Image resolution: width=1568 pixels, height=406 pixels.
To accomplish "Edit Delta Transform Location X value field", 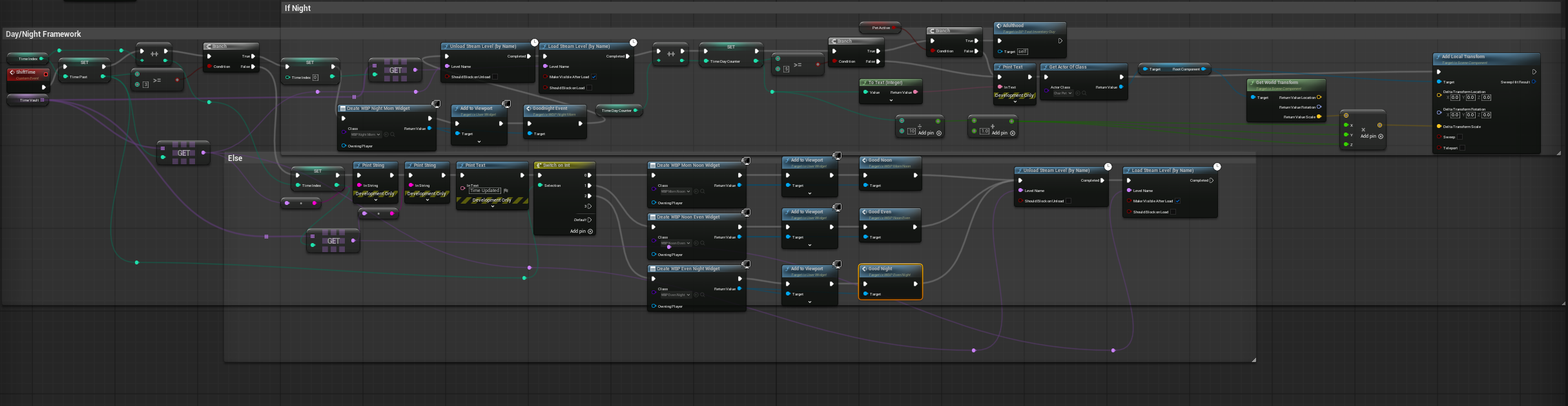I will coord(1455,98).
